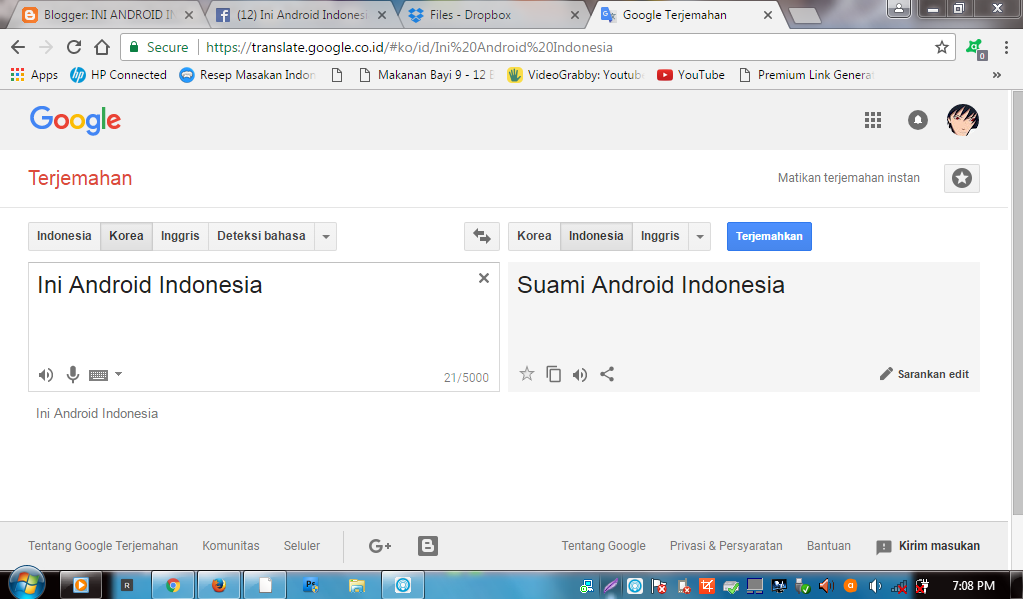The width and height of the screenshot is (1023, 599).
Task: Click Matikan terjemahan instan link
Action: 848,177
